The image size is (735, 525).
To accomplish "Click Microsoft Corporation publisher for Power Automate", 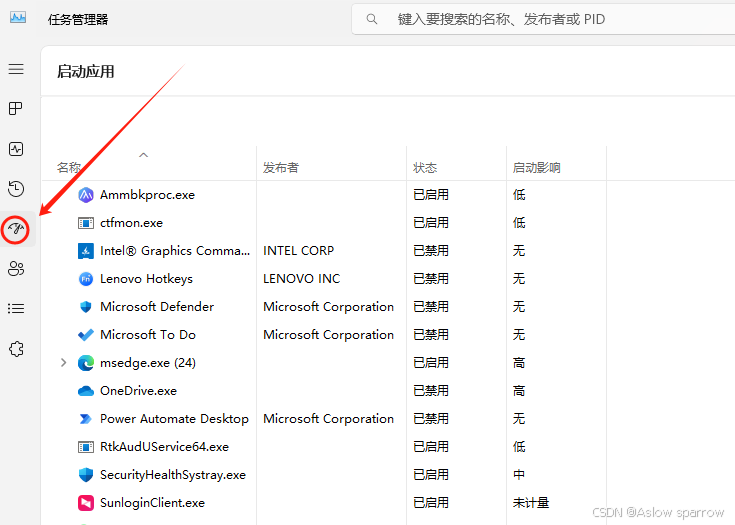I will (x=329, y=419).
